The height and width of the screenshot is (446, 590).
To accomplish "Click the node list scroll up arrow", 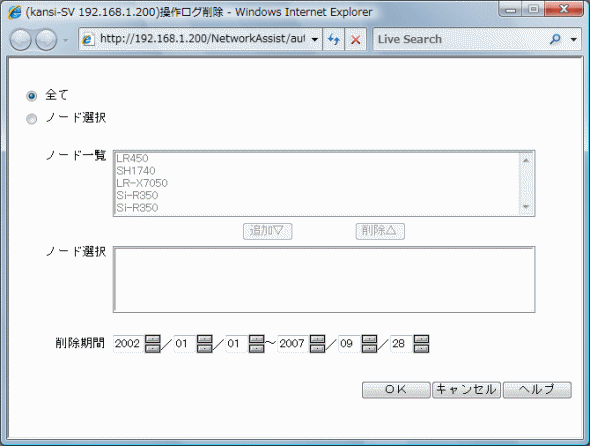I will 526,160.
